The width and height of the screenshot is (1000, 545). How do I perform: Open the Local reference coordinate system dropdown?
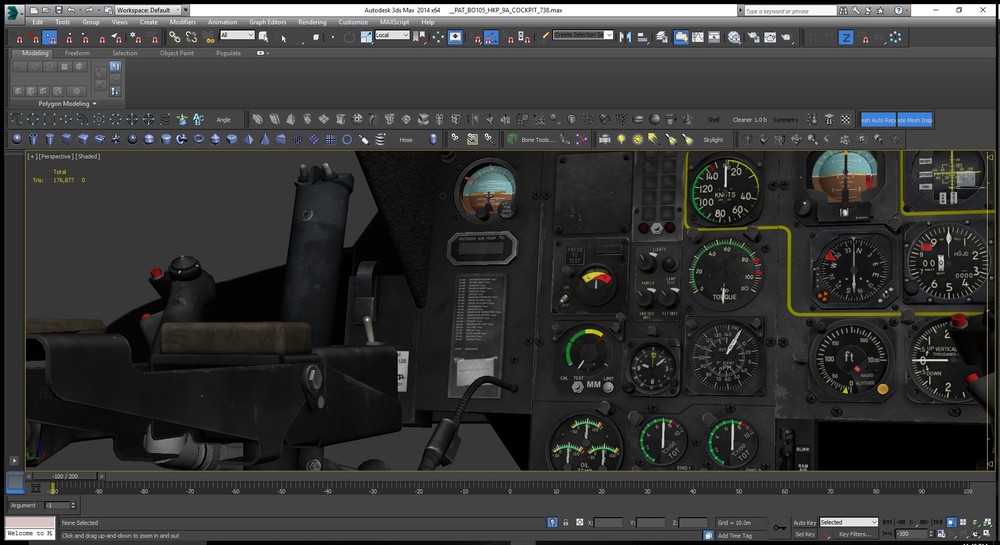pyautogui.click(x=392, y=35)
